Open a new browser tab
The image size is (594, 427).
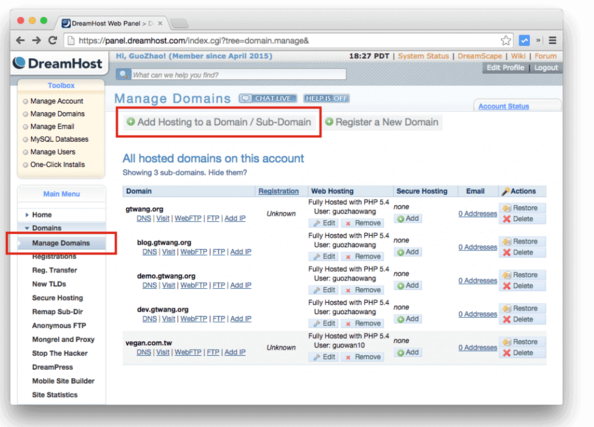(x=179, y=23)
